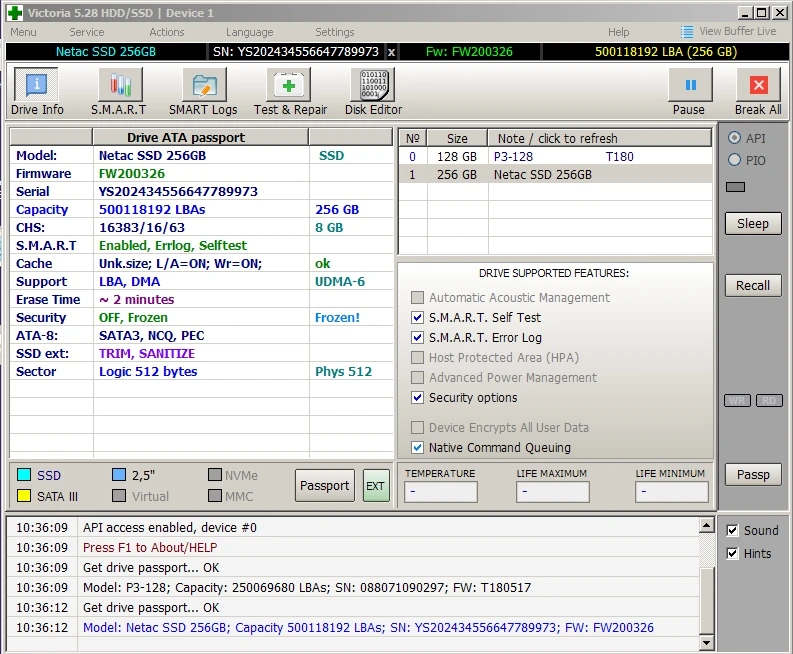Click the Serial value YS202434556647789973 in passport
This screenshot has height=654, width=793.
pos(178,192)
